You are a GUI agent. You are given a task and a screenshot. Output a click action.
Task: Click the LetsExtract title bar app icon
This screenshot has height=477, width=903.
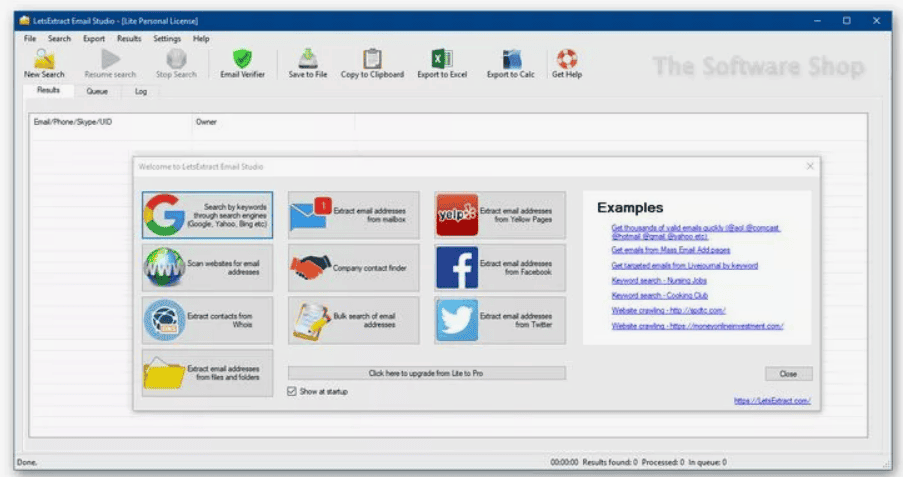[24, 21]
